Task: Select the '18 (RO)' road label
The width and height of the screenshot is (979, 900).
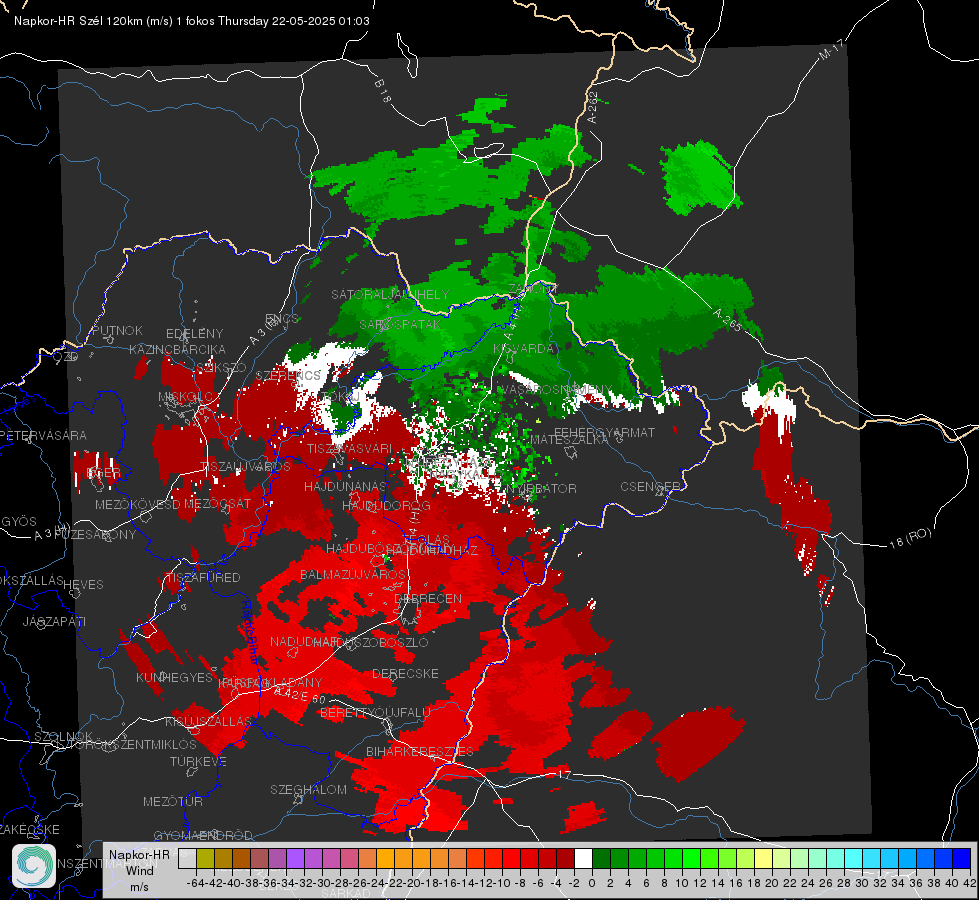Action: (910, 538)
